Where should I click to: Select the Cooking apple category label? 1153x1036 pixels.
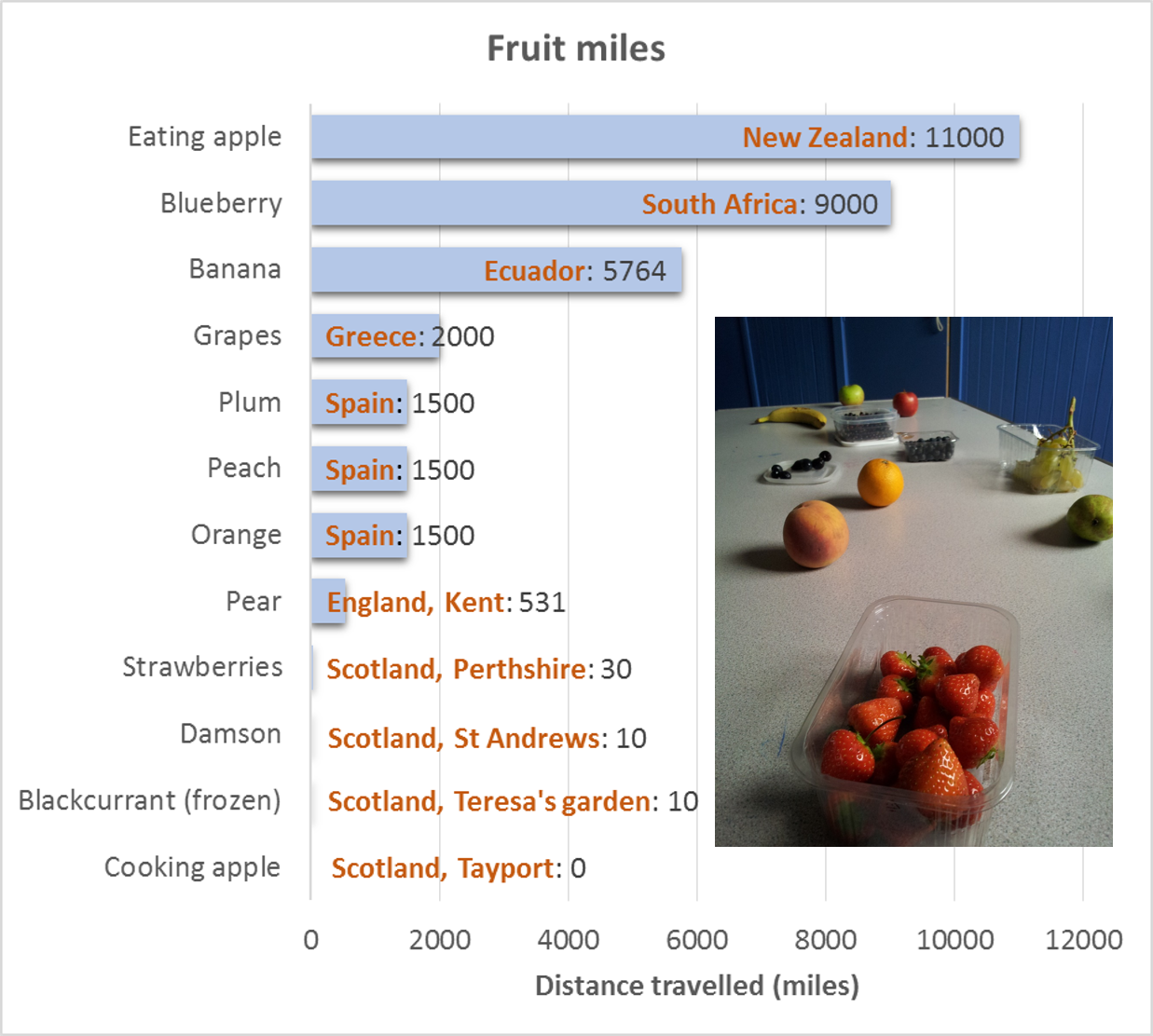click(x=192, y=867)
